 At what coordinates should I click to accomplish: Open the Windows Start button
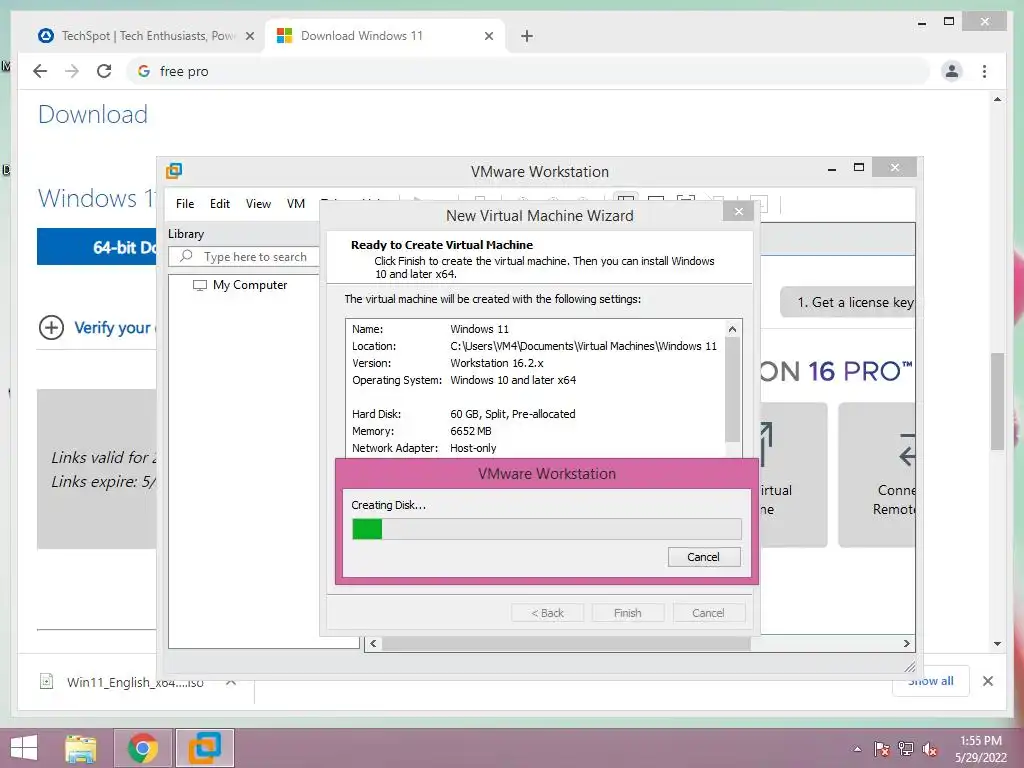(x=25, y=748)
